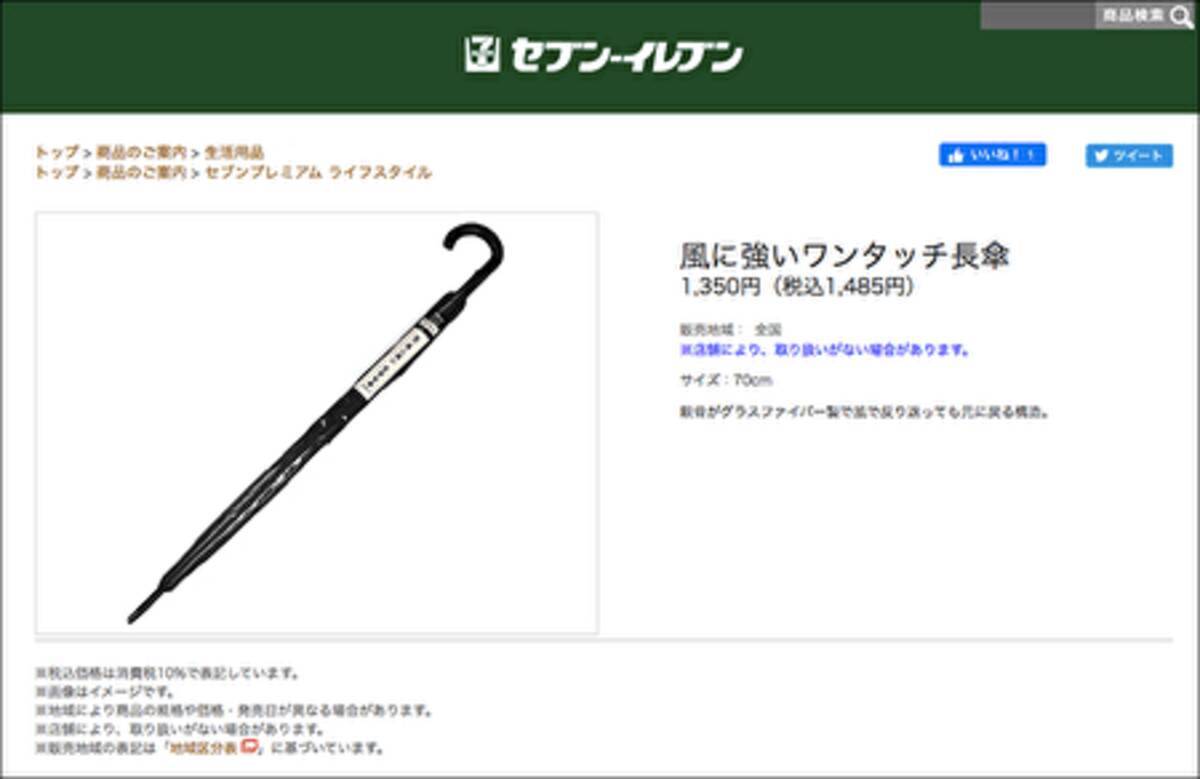Click the blue store availability notice text
Viewport: 1200px width, 779px height.
825,351
